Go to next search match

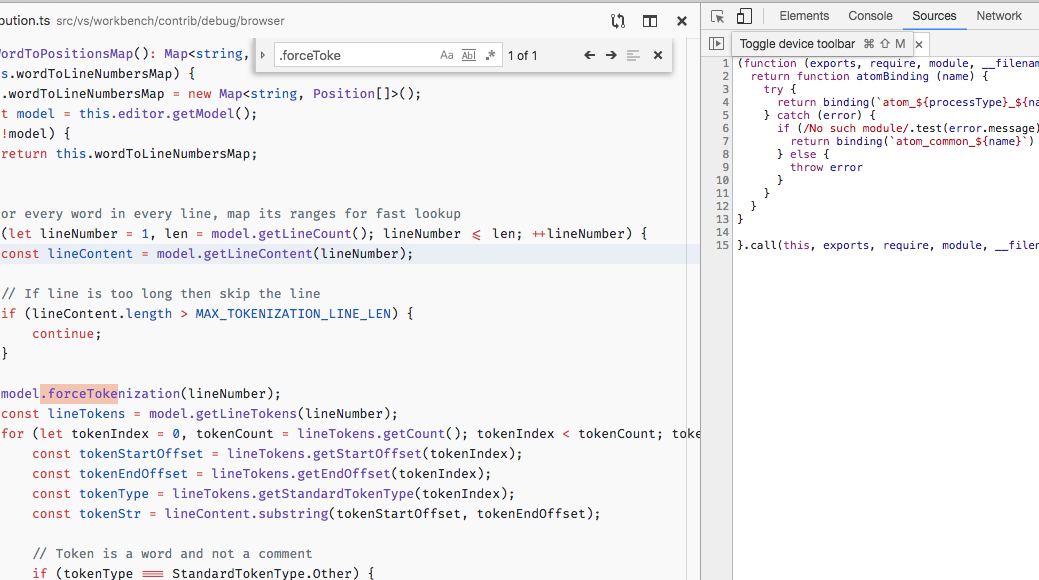[x=612, y=55]
